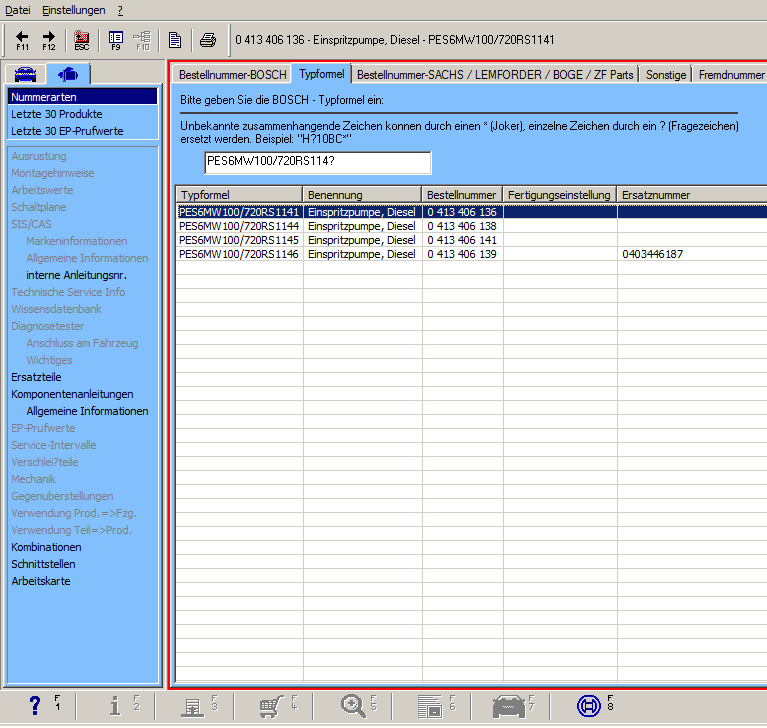Open the question mark help menu
The width and height of the screenshot is (767, 728).
click(120, 10)
